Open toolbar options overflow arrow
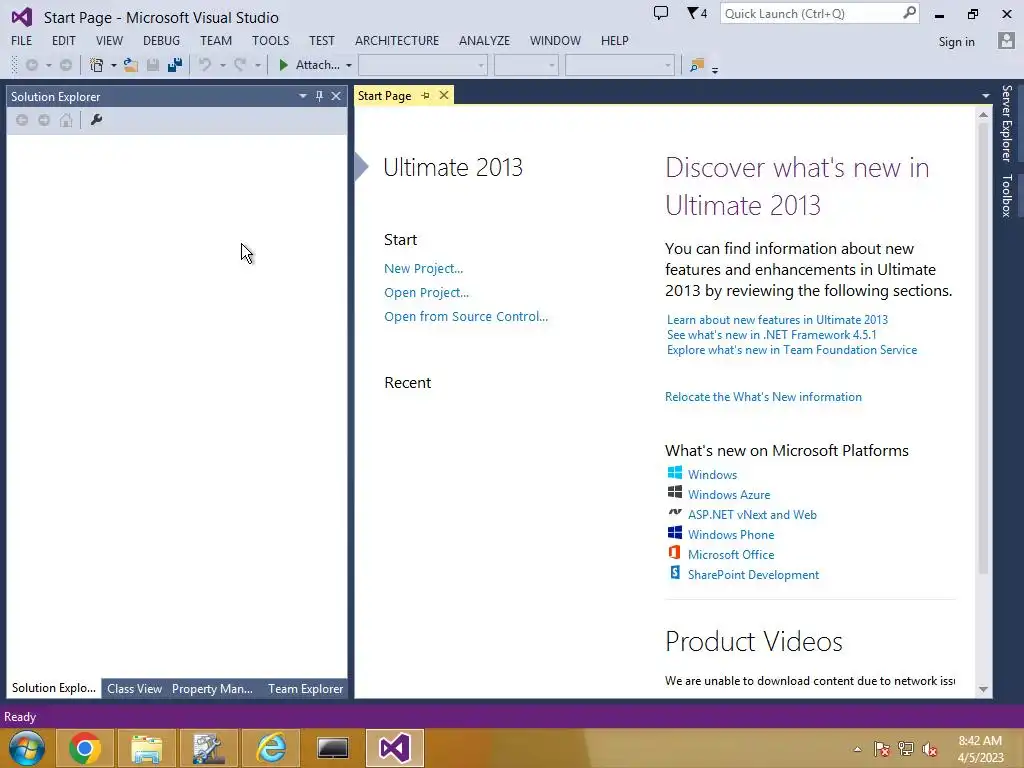This screenshot has width=1024, height=768. click(x=715, y=69)
